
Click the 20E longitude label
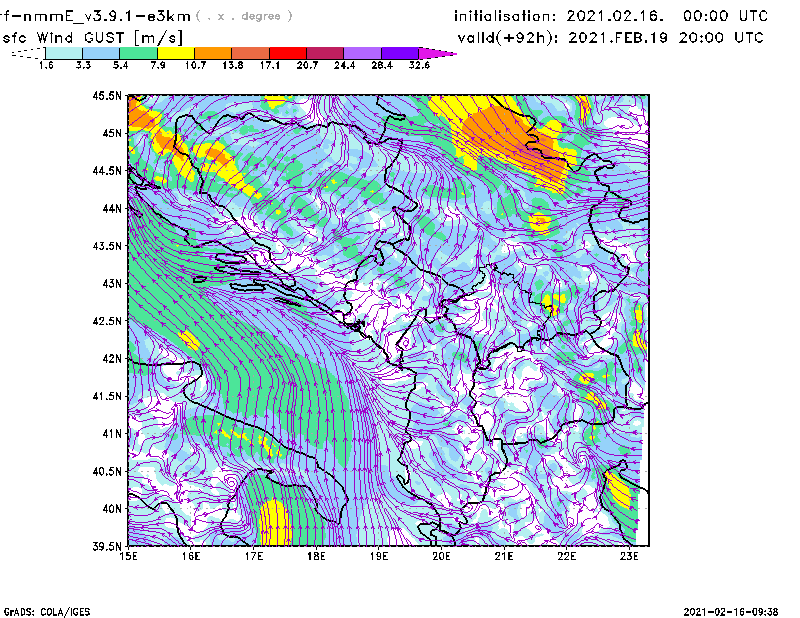point(441,556)
